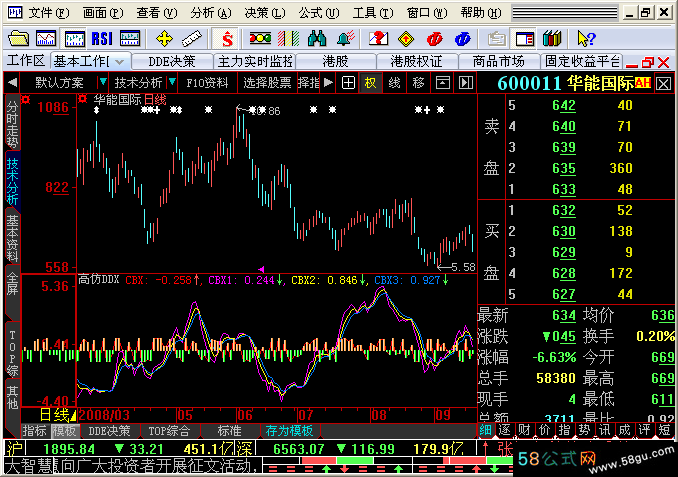The image size is (678, 477).
Task: Toggle the 移 move button
Action: (418, 82)
